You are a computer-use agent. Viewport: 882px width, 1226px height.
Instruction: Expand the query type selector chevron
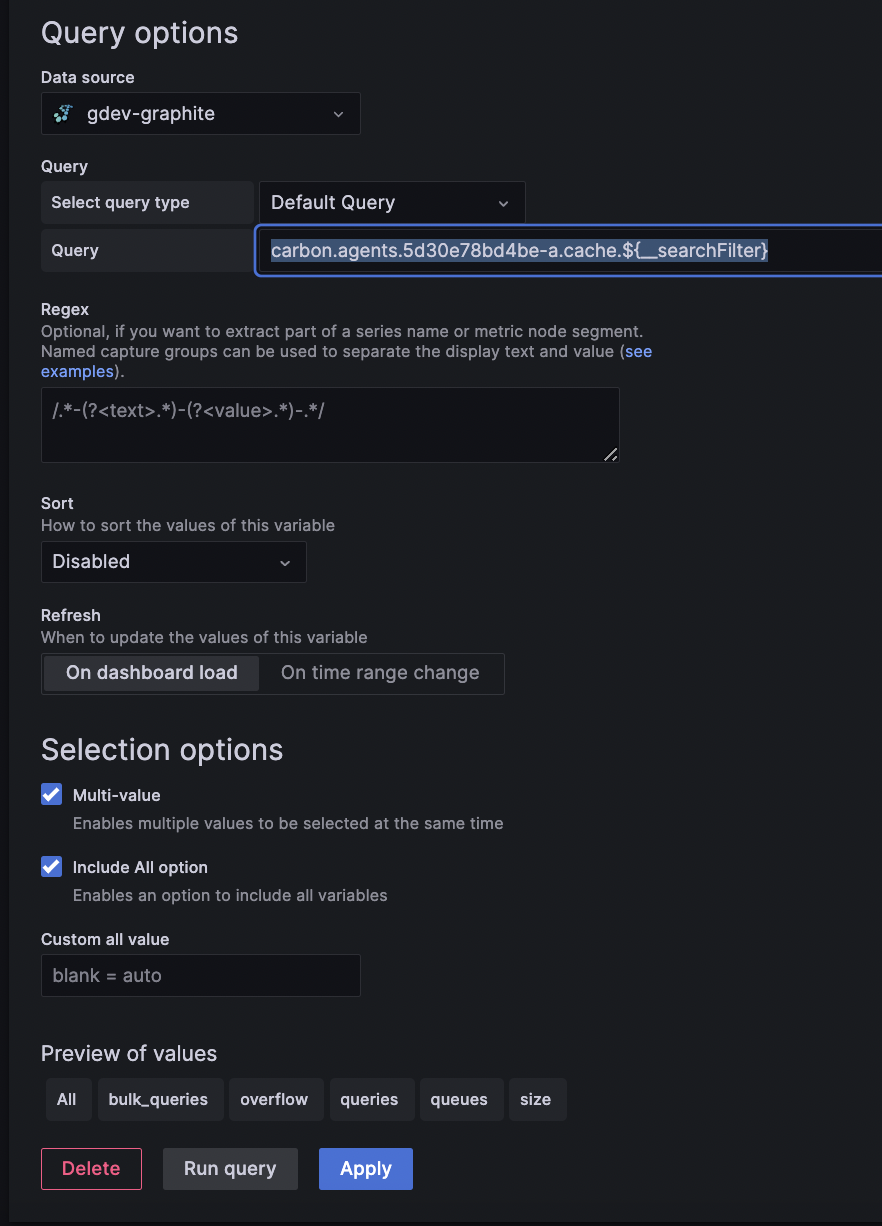click(x=504, y=202)
